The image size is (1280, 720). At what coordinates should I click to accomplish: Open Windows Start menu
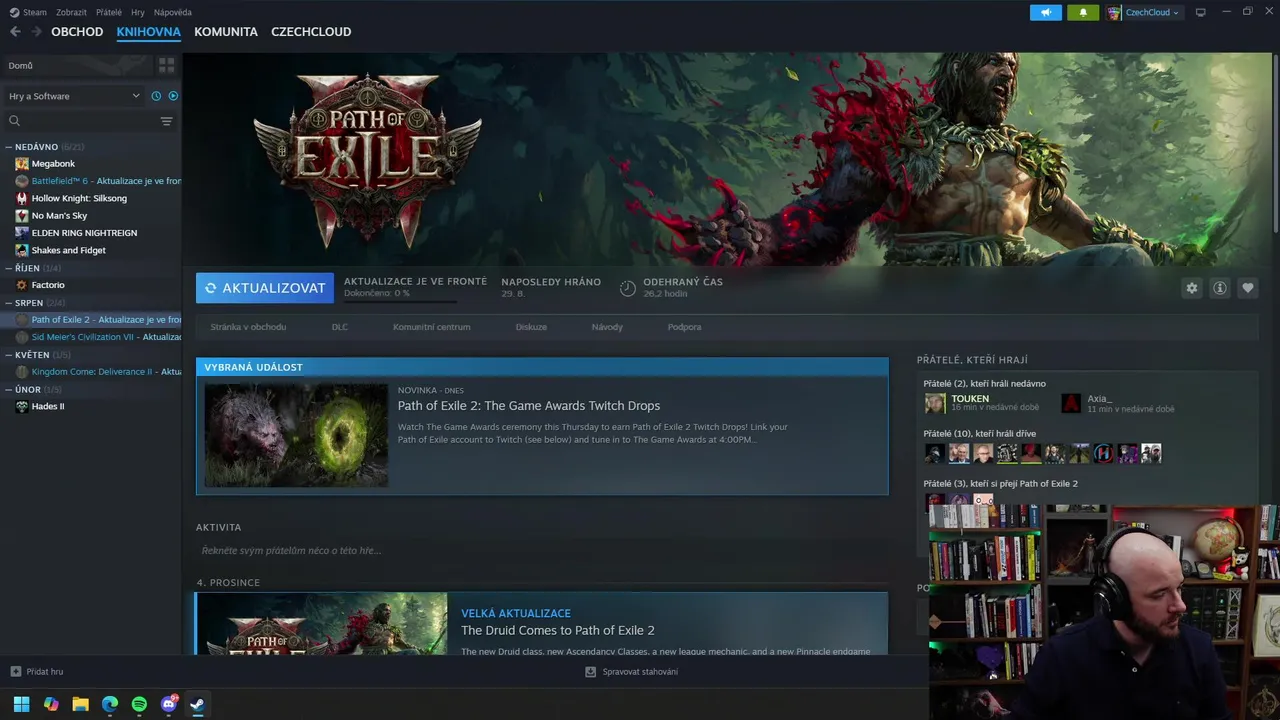(x=21, y=704)
